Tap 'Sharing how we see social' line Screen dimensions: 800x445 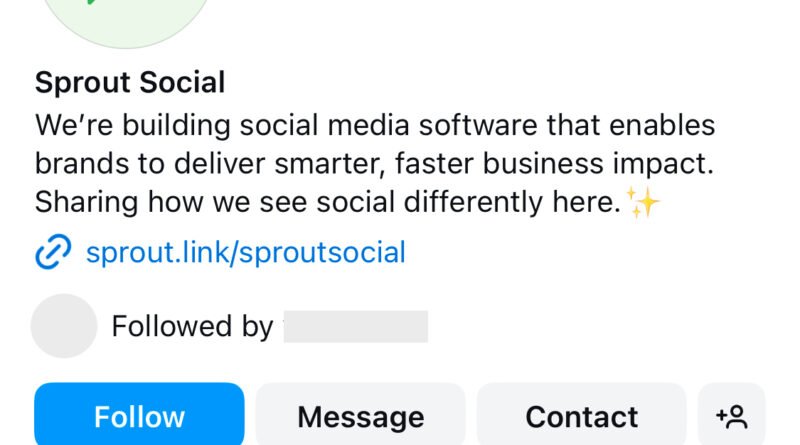pyautogui.click(x=330, y=203)
